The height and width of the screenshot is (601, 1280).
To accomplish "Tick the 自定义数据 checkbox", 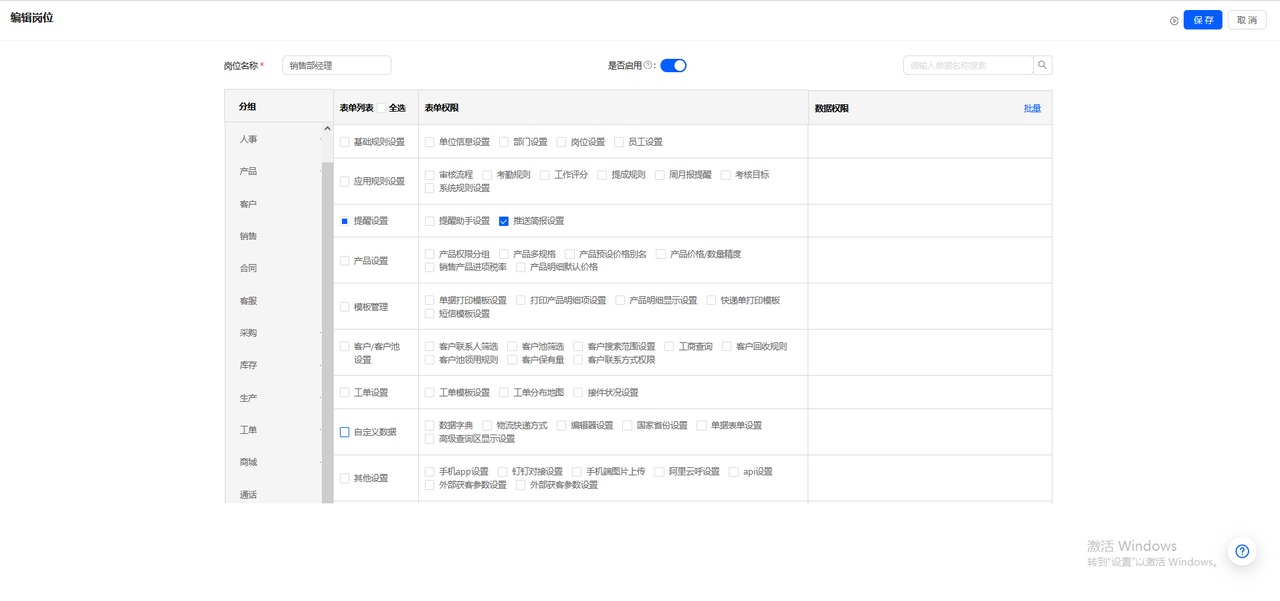I will [x=345, y=432].
